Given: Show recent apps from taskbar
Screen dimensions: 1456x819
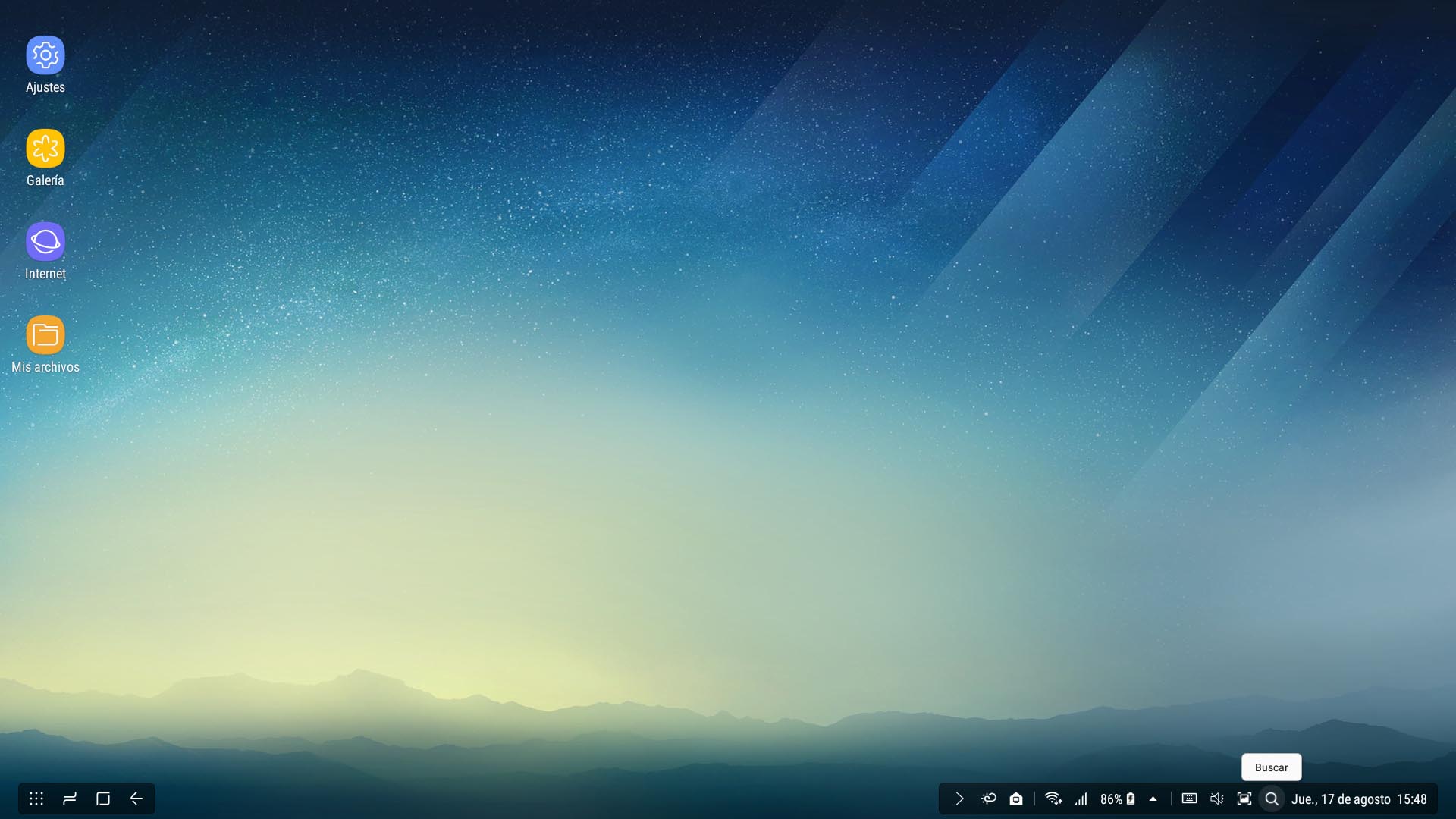Looking at the screenshot, I should [x=70, y=799].
